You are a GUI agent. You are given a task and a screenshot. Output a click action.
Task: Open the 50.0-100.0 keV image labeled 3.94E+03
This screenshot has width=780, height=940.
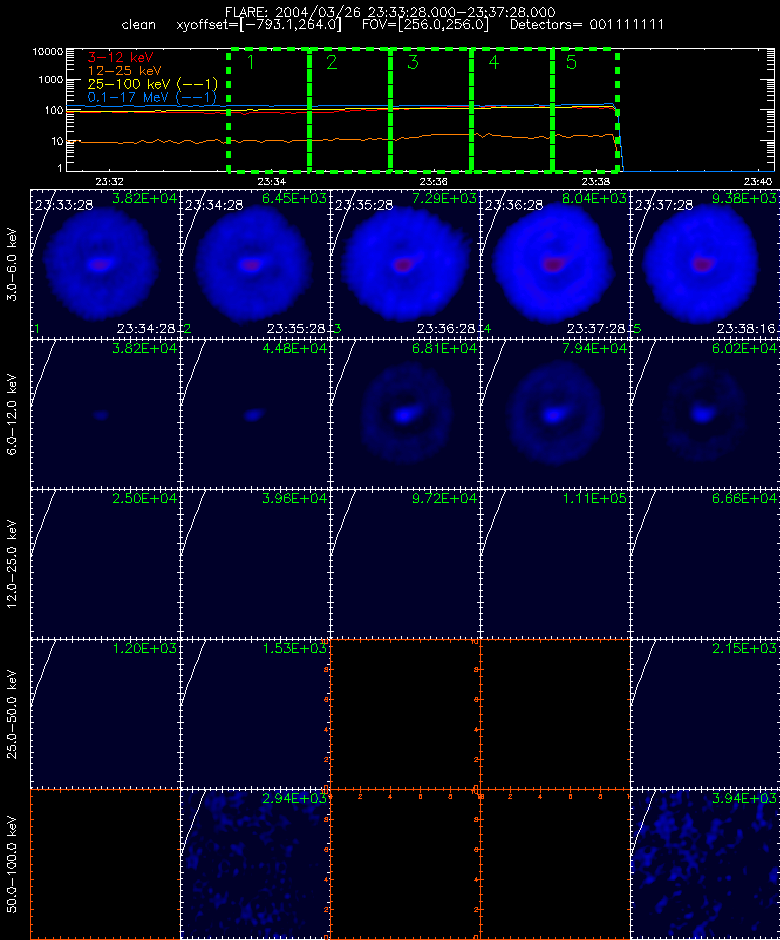(704, 863)
